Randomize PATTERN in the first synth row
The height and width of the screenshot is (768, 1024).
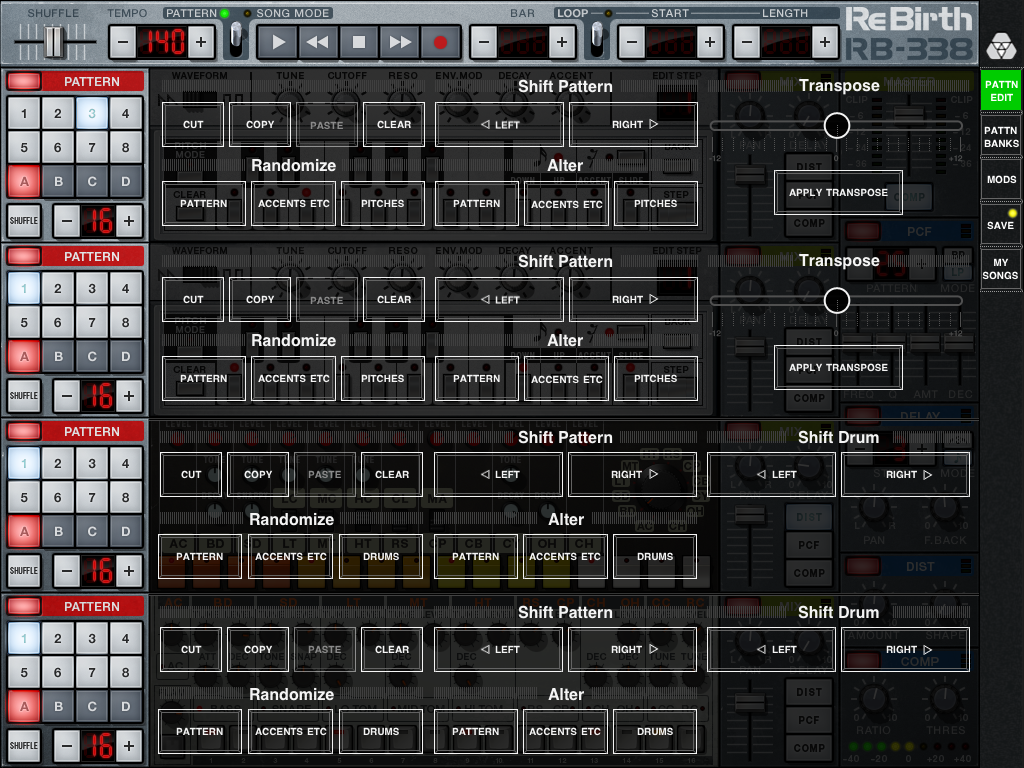tap(204, 204)
